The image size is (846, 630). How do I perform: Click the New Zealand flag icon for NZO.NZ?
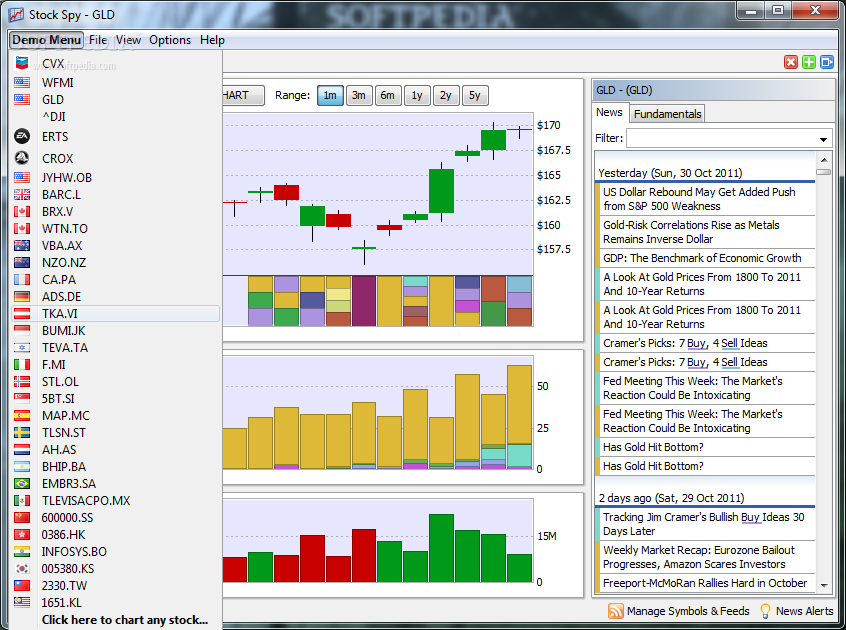tap(22, 263)
